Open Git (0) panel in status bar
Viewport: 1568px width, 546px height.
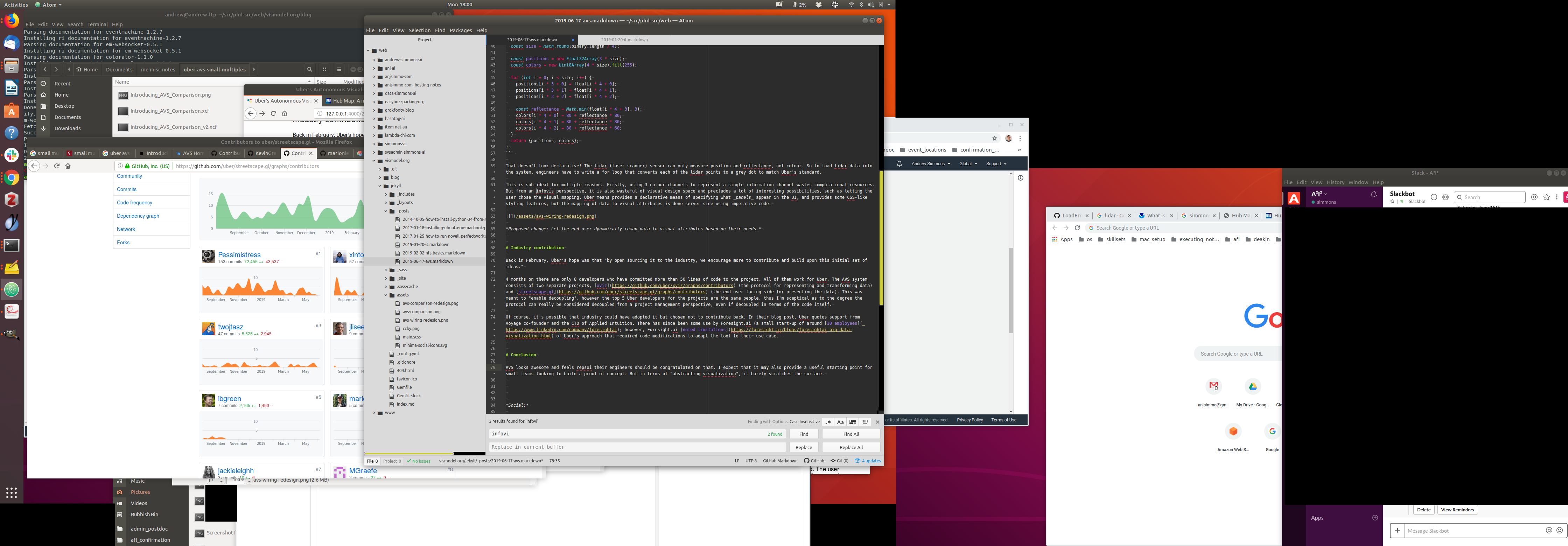839,461
